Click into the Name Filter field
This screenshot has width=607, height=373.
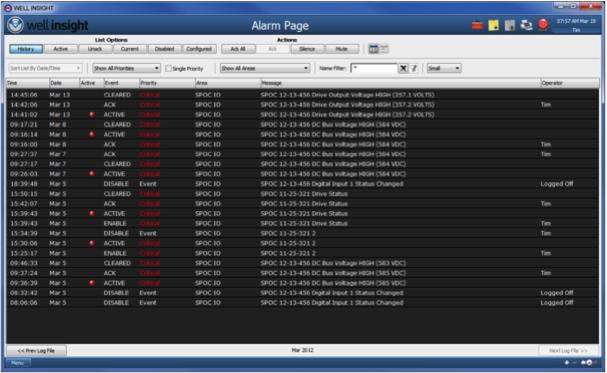pos(374,68)
